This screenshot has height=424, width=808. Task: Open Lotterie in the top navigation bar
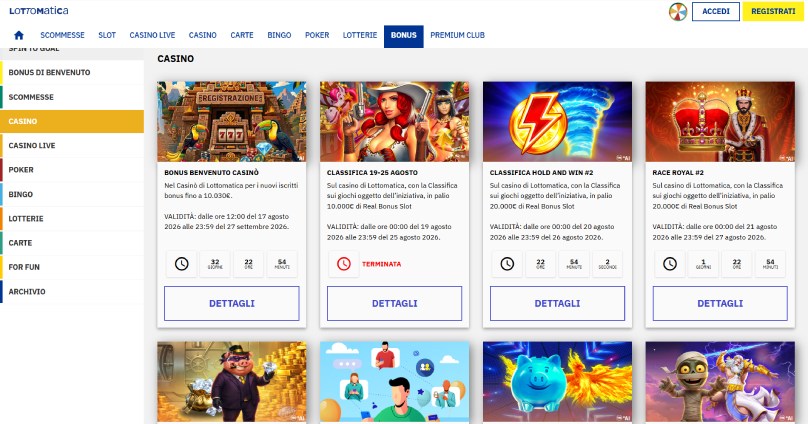(360, 35)
